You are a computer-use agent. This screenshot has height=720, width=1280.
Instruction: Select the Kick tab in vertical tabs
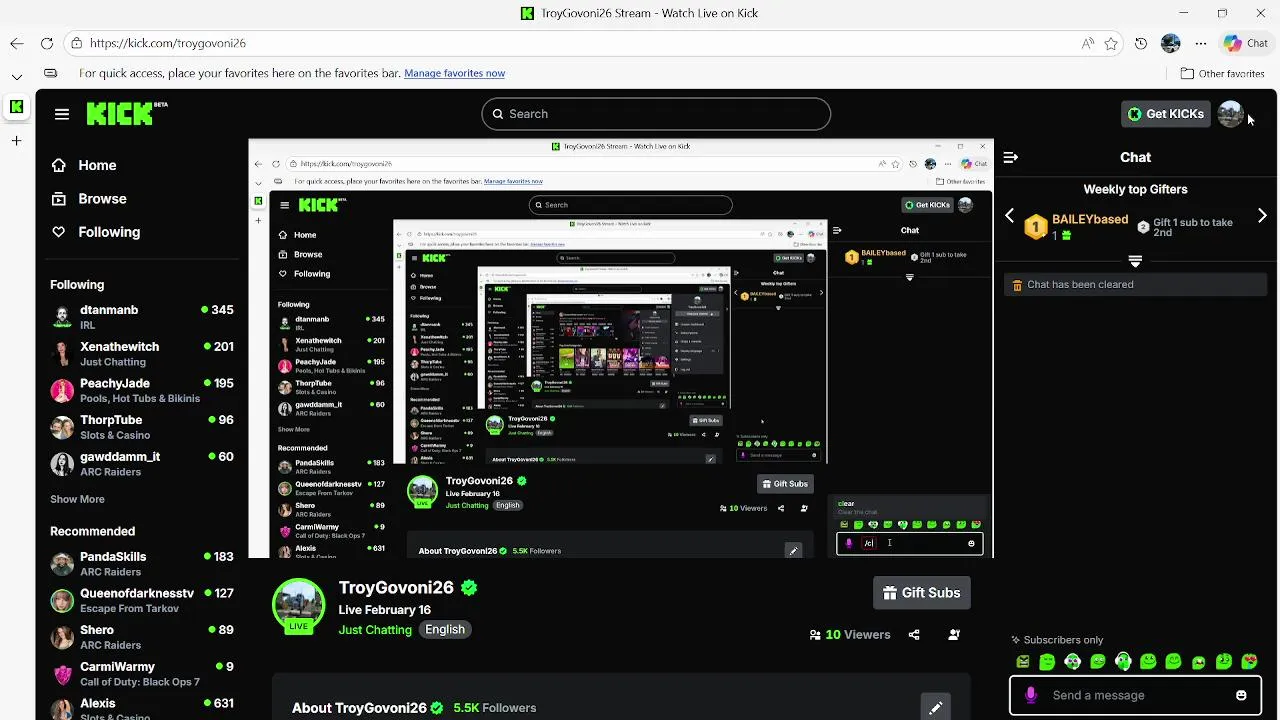[x=17, y=107]
